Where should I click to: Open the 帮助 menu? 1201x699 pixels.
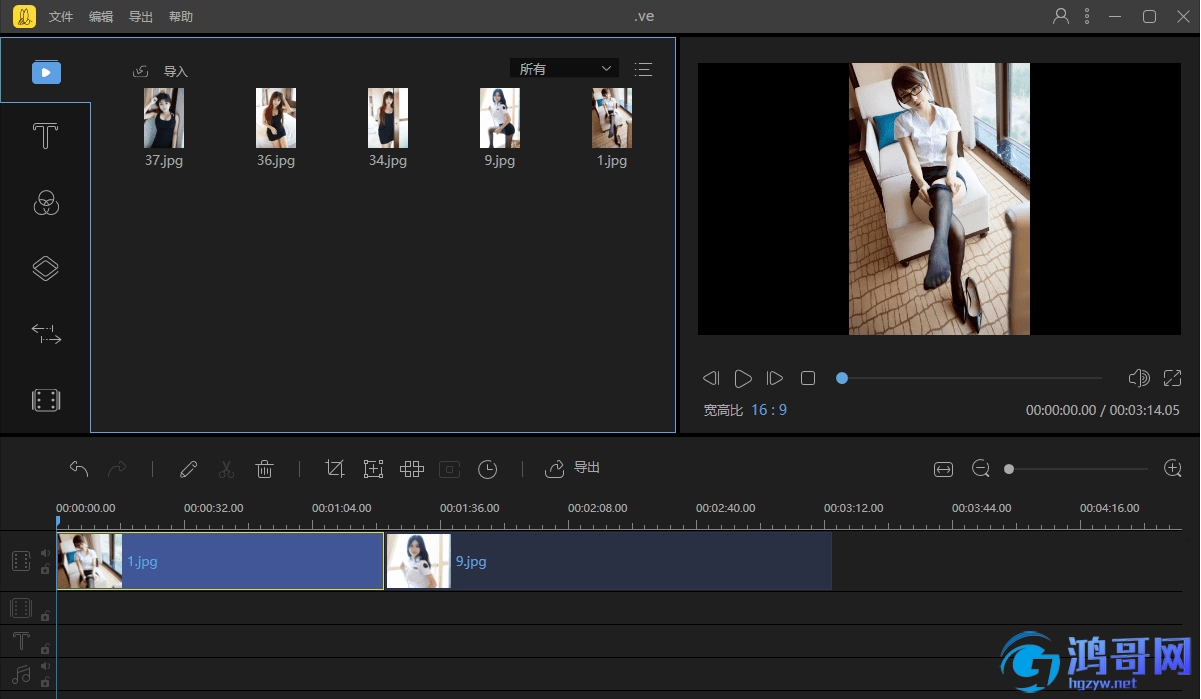click(181, 17)
